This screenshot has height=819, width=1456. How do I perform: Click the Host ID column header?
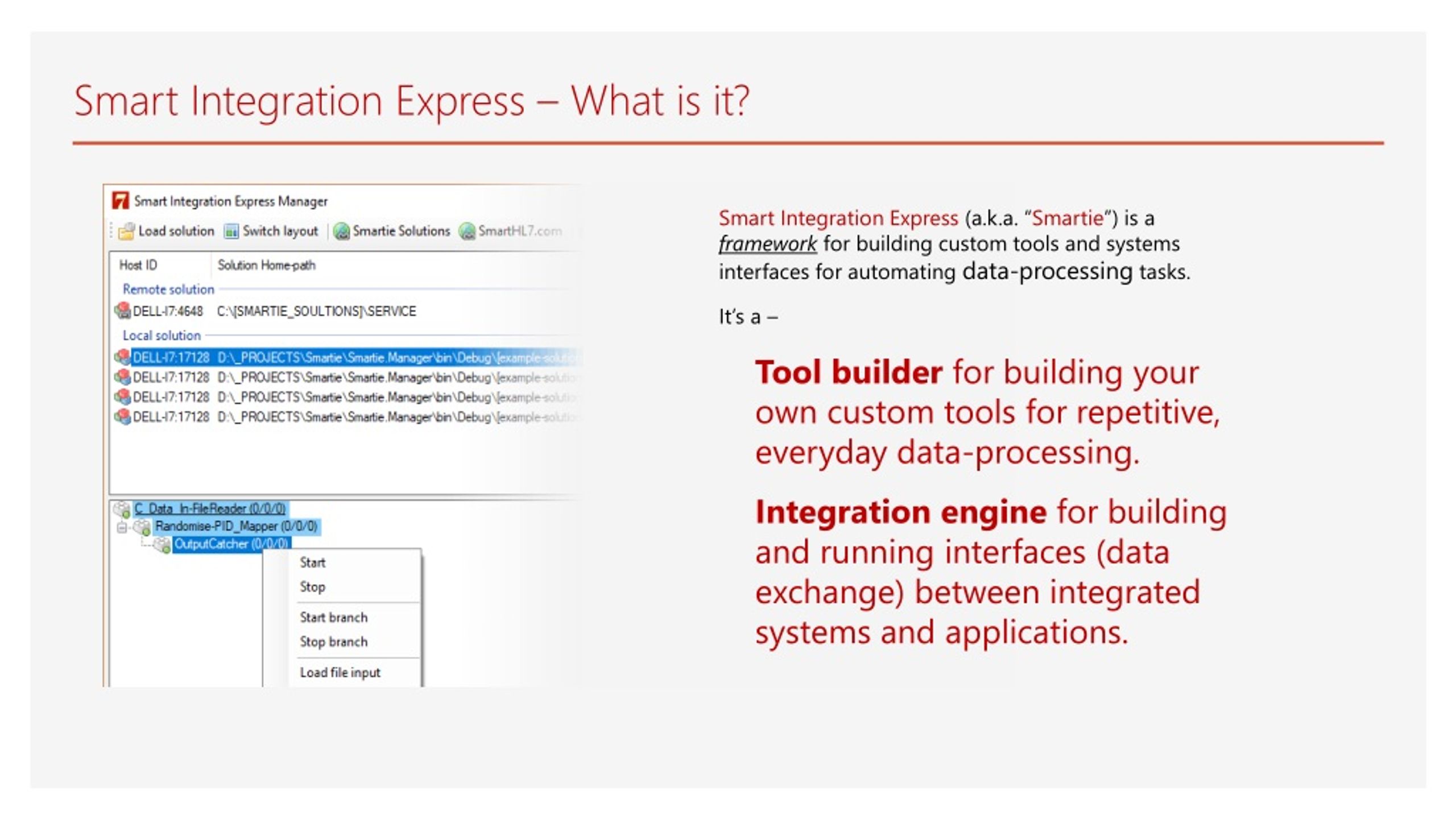(138, 265)
